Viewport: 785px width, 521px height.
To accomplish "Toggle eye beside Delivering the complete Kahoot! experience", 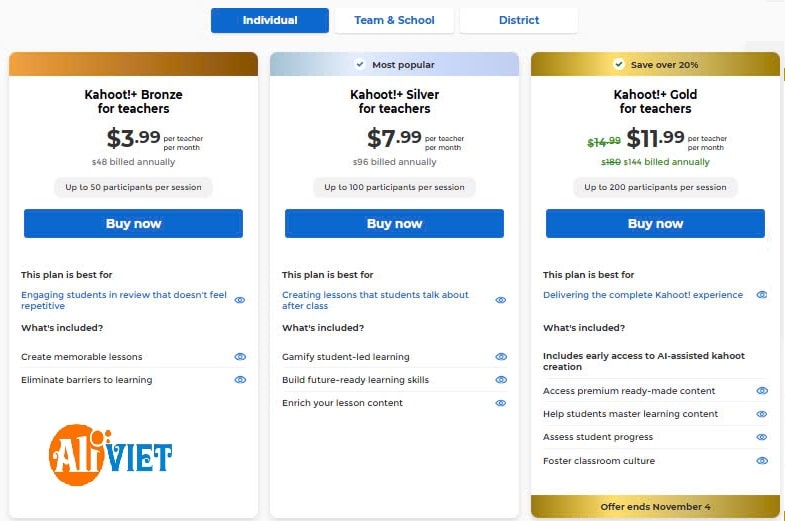I will point(762,295).
